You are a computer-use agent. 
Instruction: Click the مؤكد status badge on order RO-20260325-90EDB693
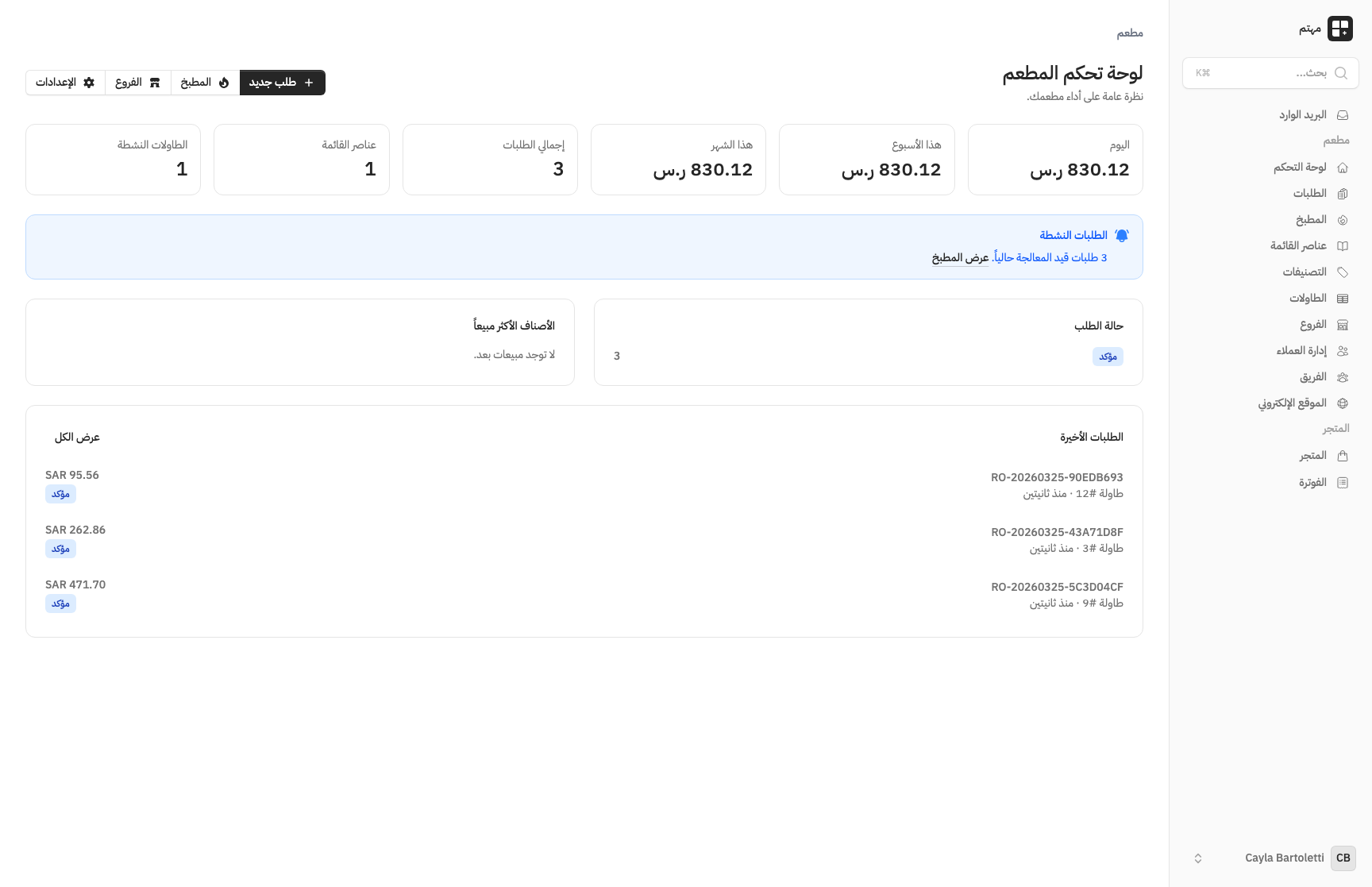pyautogui.click(x=60, y=494)
